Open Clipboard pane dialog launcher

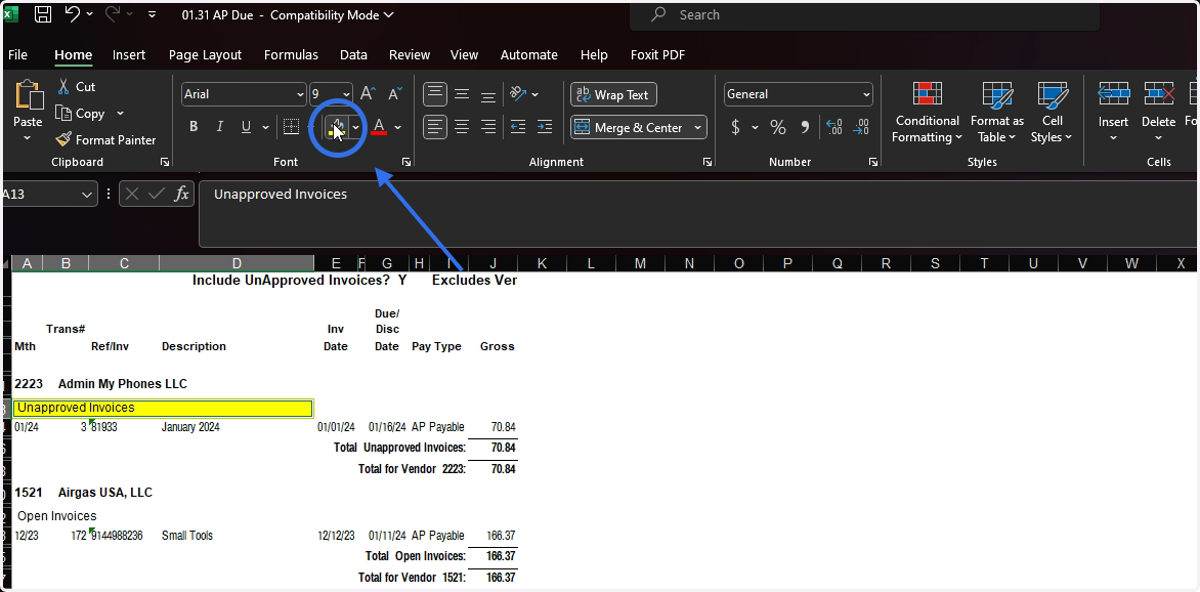pos(164,162)
